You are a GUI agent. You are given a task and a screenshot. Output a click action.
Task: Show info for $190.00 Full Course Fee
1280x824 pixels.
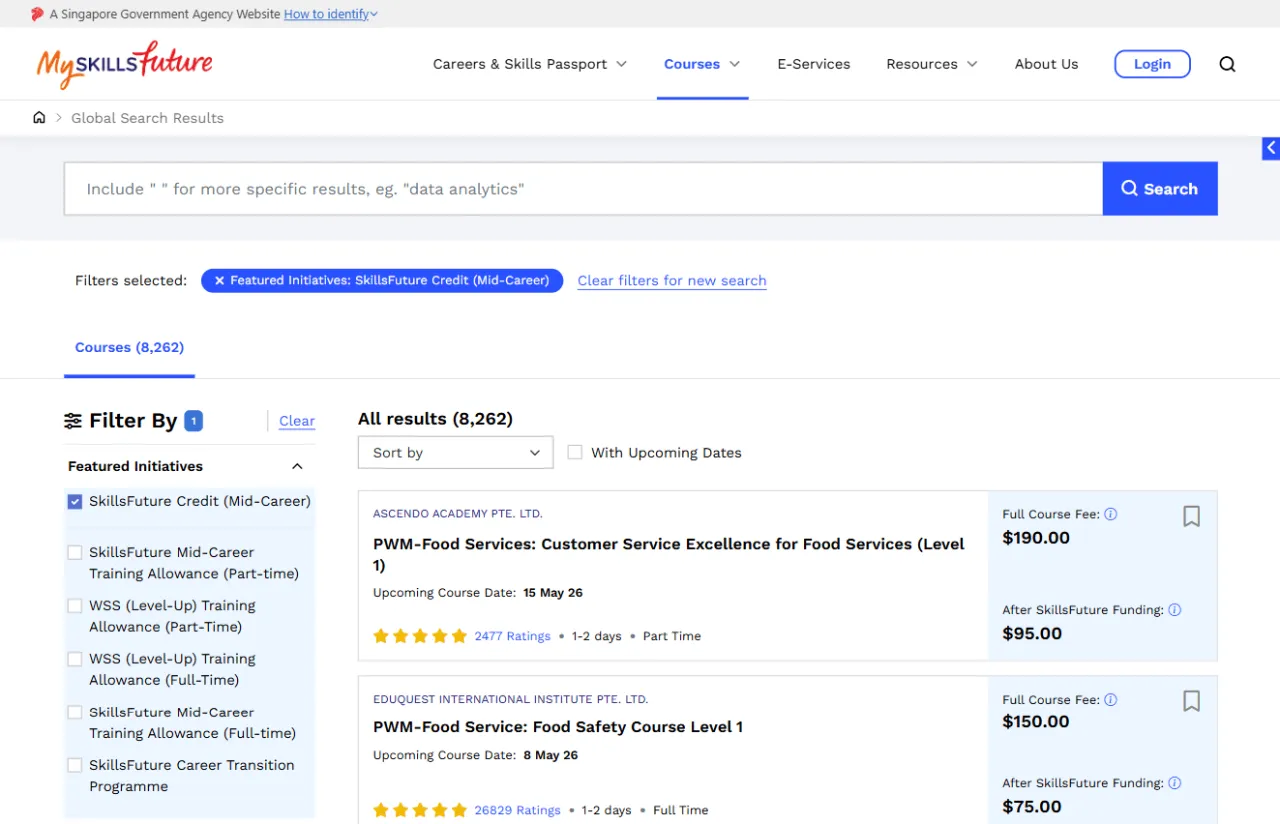(1110, 514)
